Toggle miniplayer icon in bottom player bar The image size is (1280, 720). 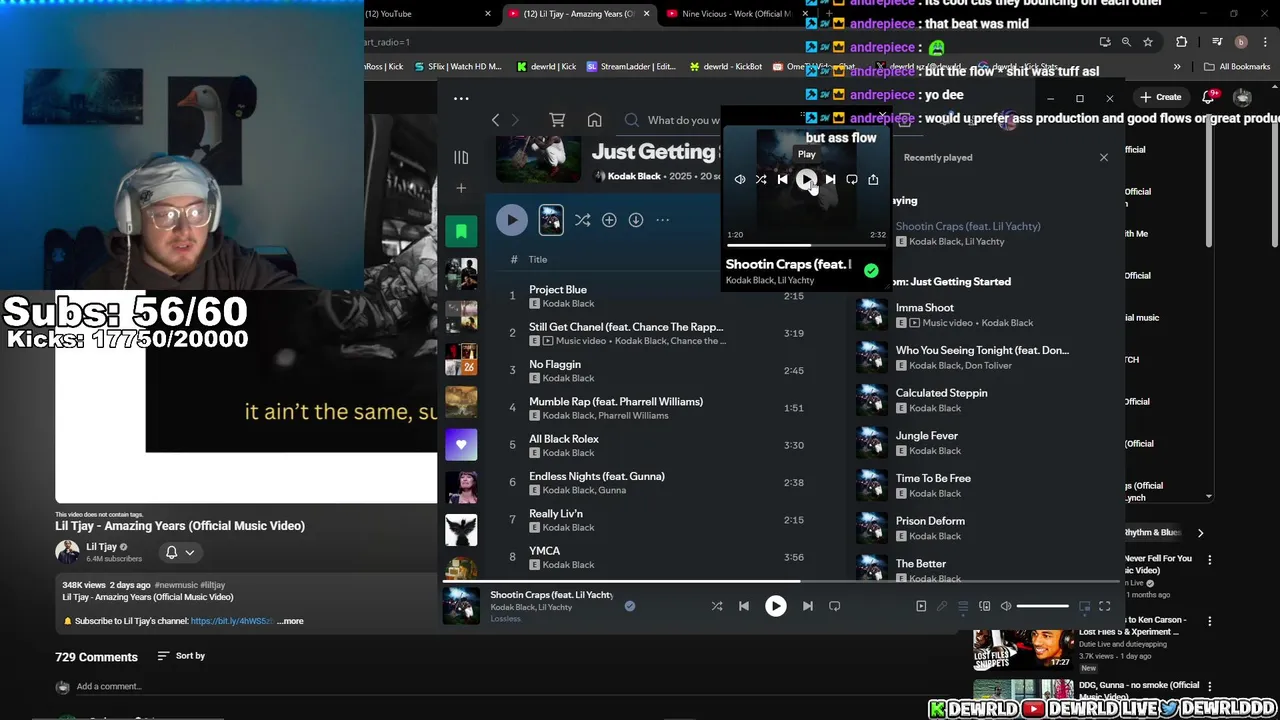click(1084, 606)
